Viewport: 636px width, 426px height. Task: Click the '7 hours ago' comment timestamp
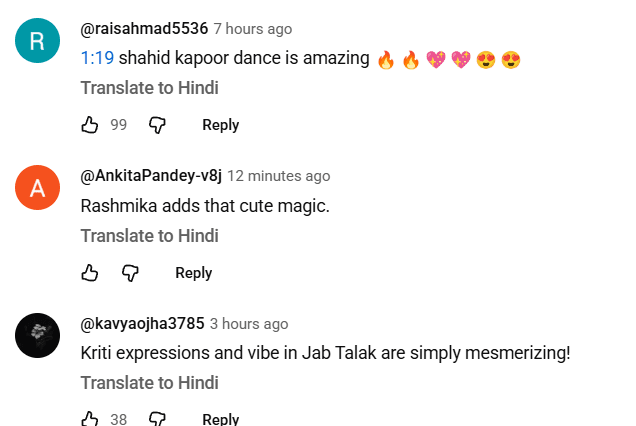[x=253, y=29]
